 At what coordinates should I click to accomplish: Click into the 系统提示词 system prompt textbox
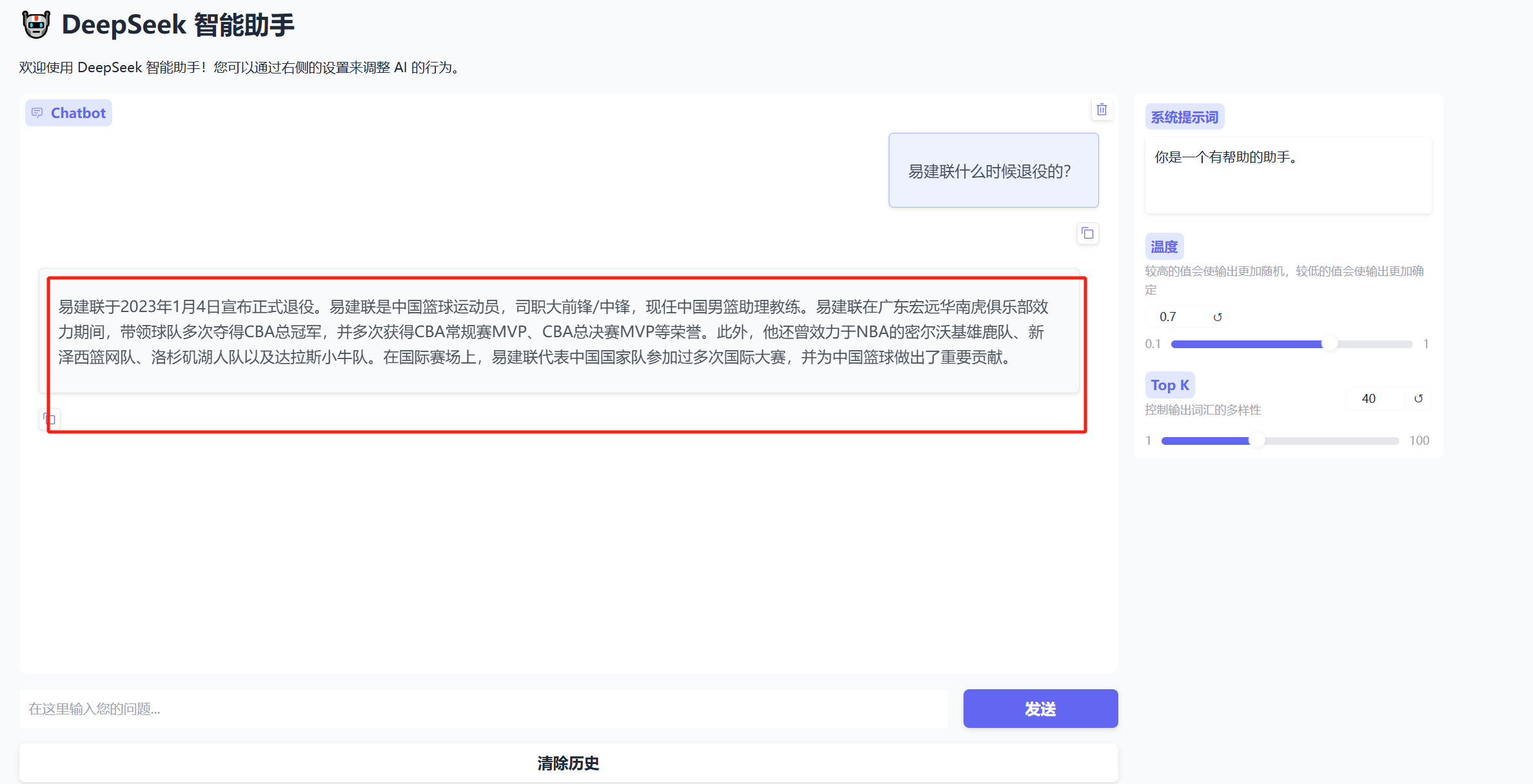coord(1288,174)
